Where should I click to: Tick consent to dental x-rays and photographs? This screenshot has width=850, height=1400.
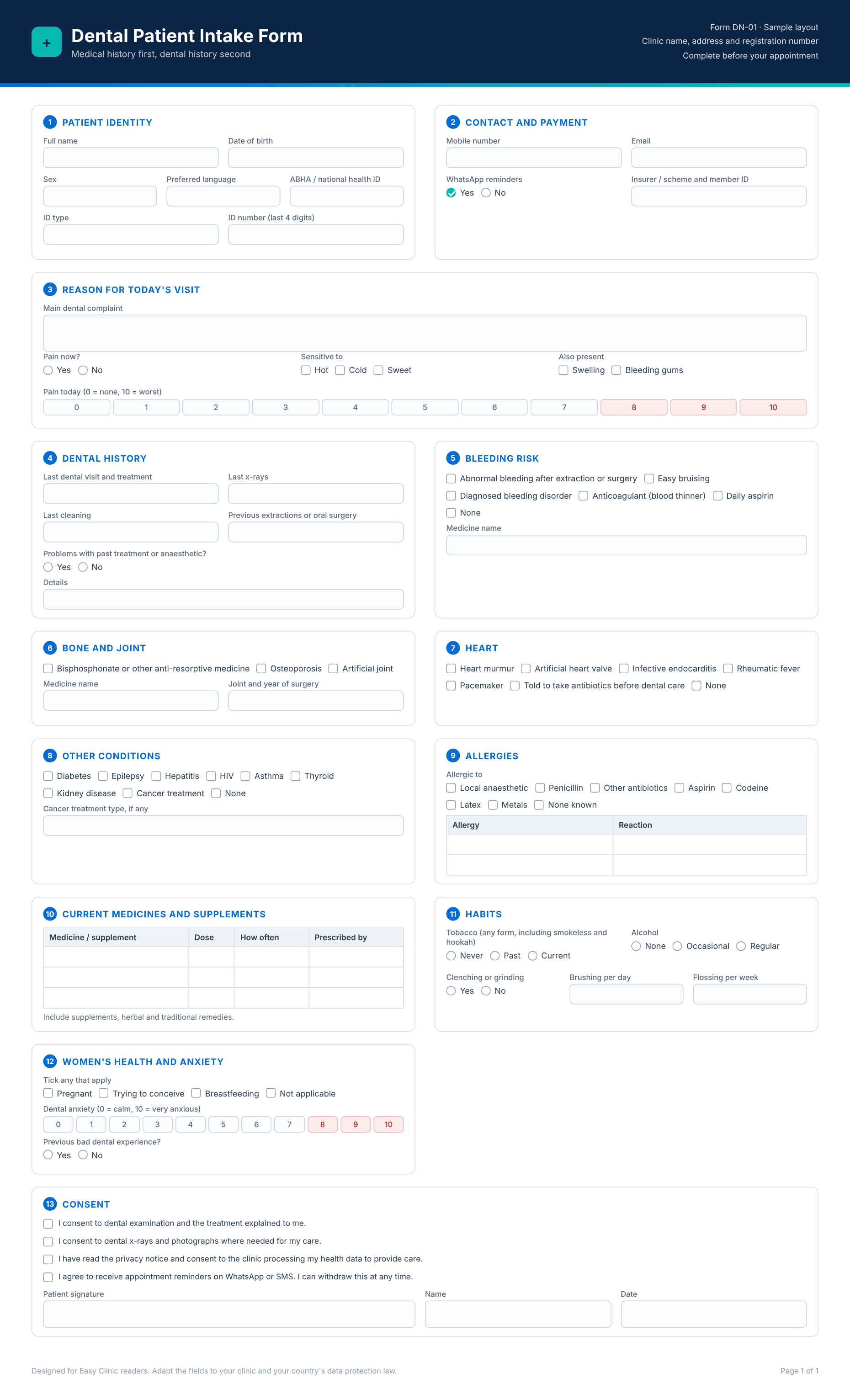[48, 1241]
